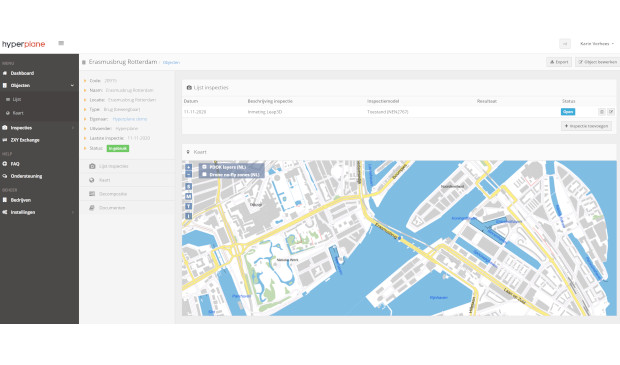Open the nl language selector

click(565, 44)
